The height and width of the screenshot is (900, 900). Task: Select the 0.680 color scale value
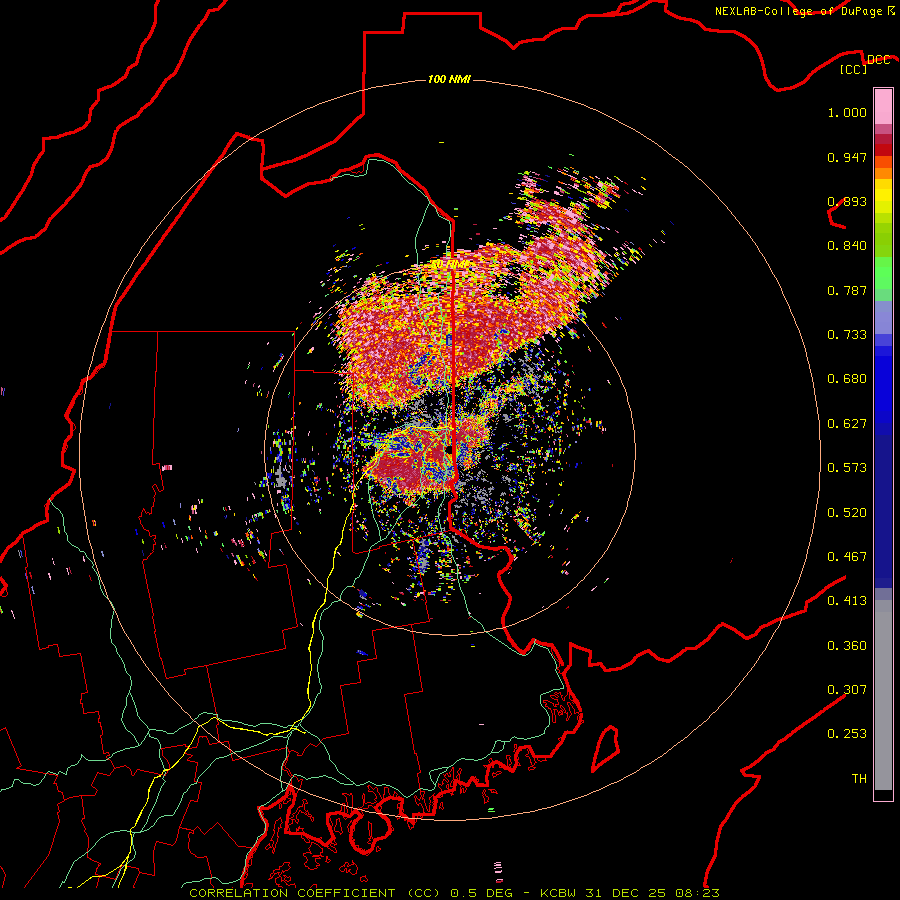(x=847, y=379)
